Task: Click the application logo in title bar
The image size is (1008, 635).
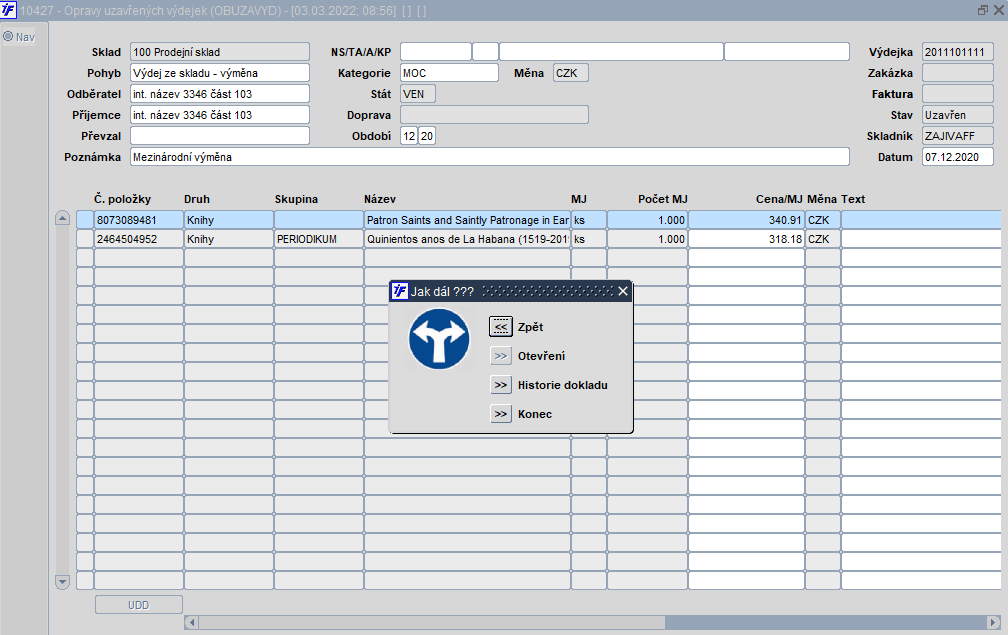Action: coord(8,10)
